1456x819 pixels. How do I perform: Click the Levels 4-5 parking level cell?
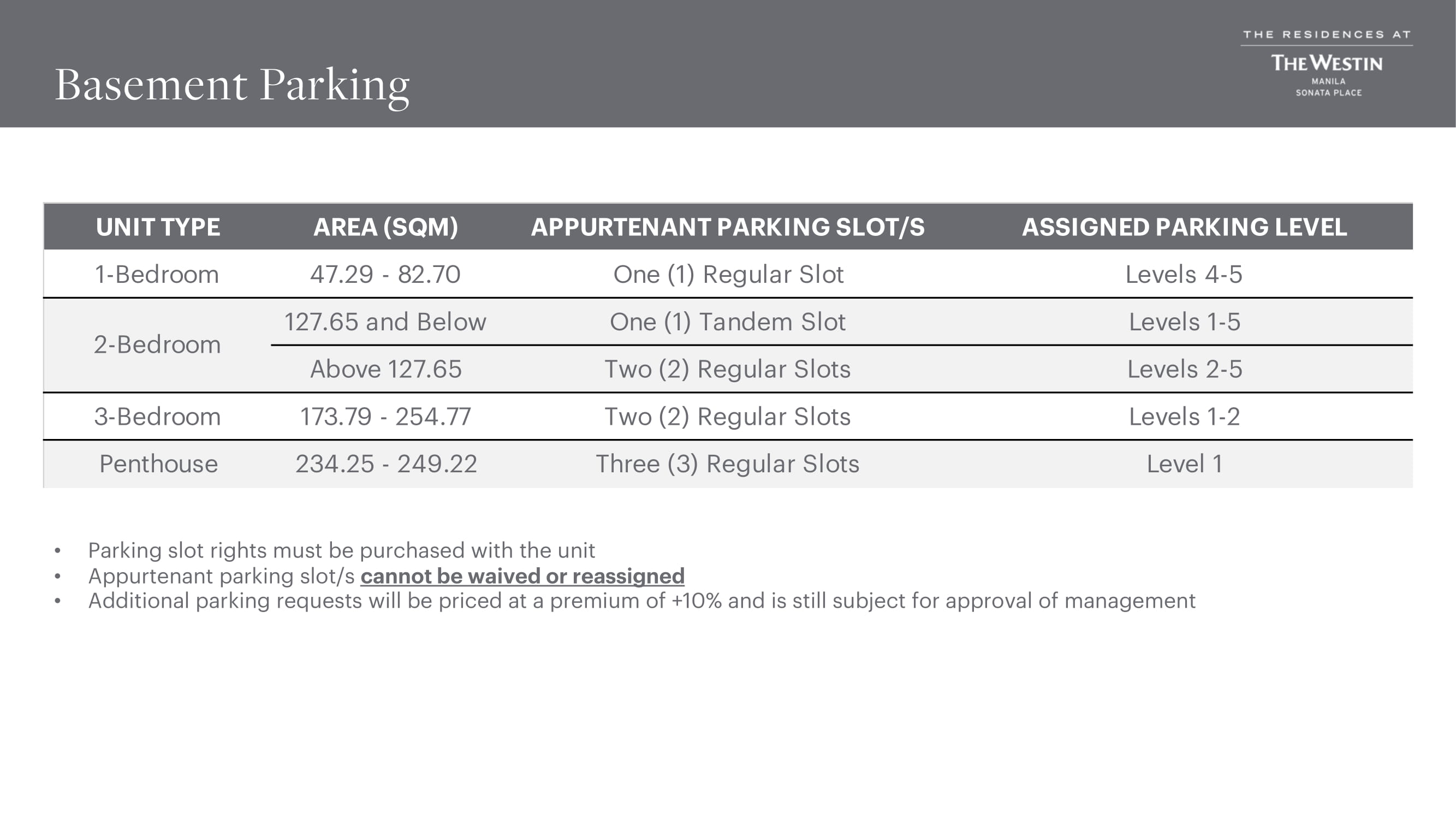pyautogui.click(x=1184, y=275)
